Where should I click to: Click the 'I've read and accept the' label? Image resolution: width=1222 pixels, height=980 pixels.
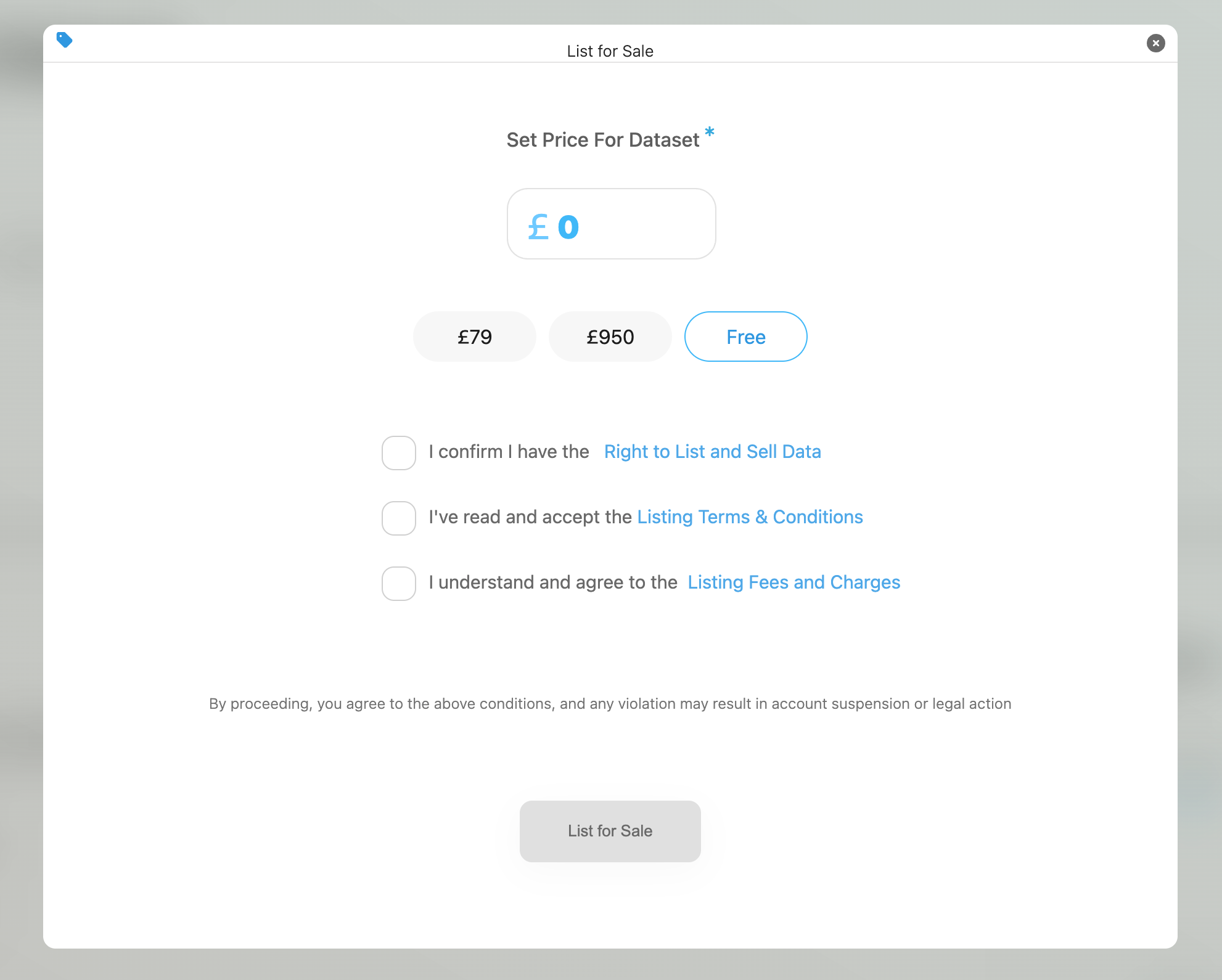coord(530,517)
